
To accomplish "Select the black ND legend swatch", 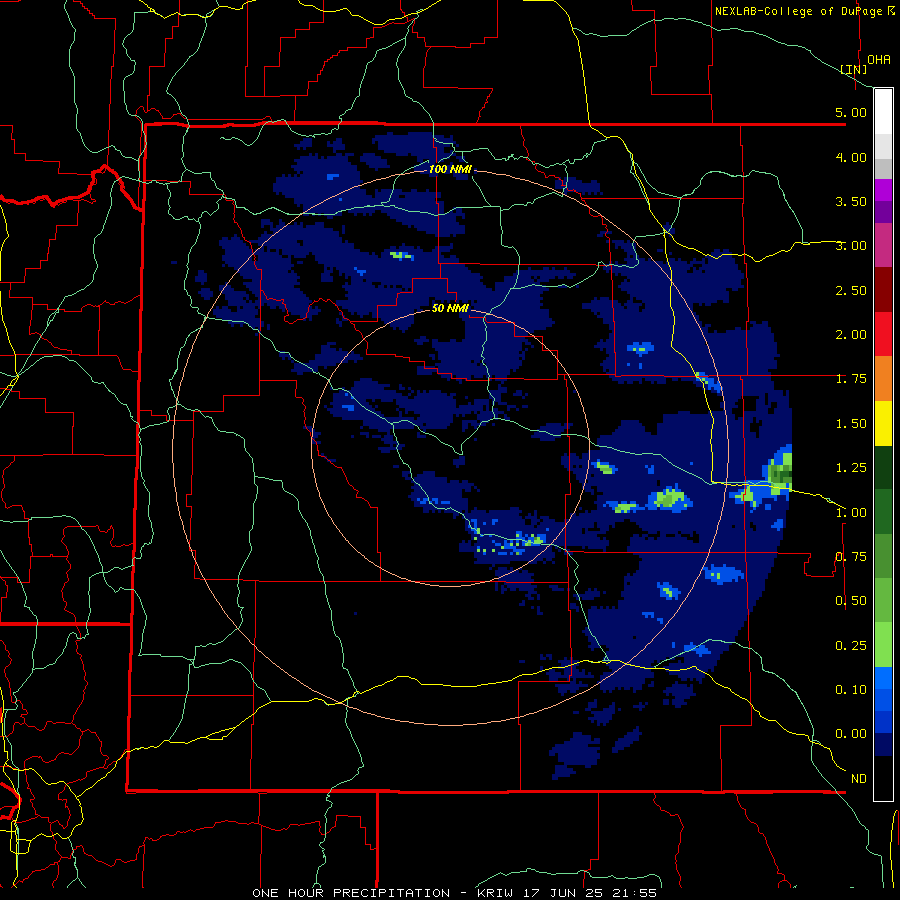I will [883, 778].
